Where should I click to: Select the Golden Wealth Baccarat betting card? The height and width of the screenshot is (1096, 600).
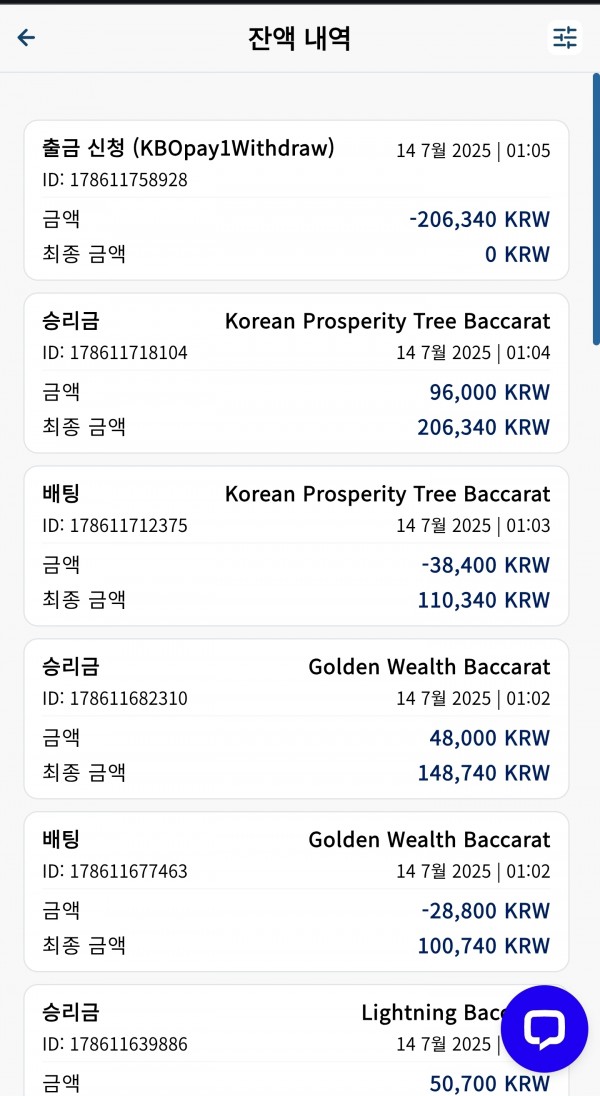pos(297,891)
